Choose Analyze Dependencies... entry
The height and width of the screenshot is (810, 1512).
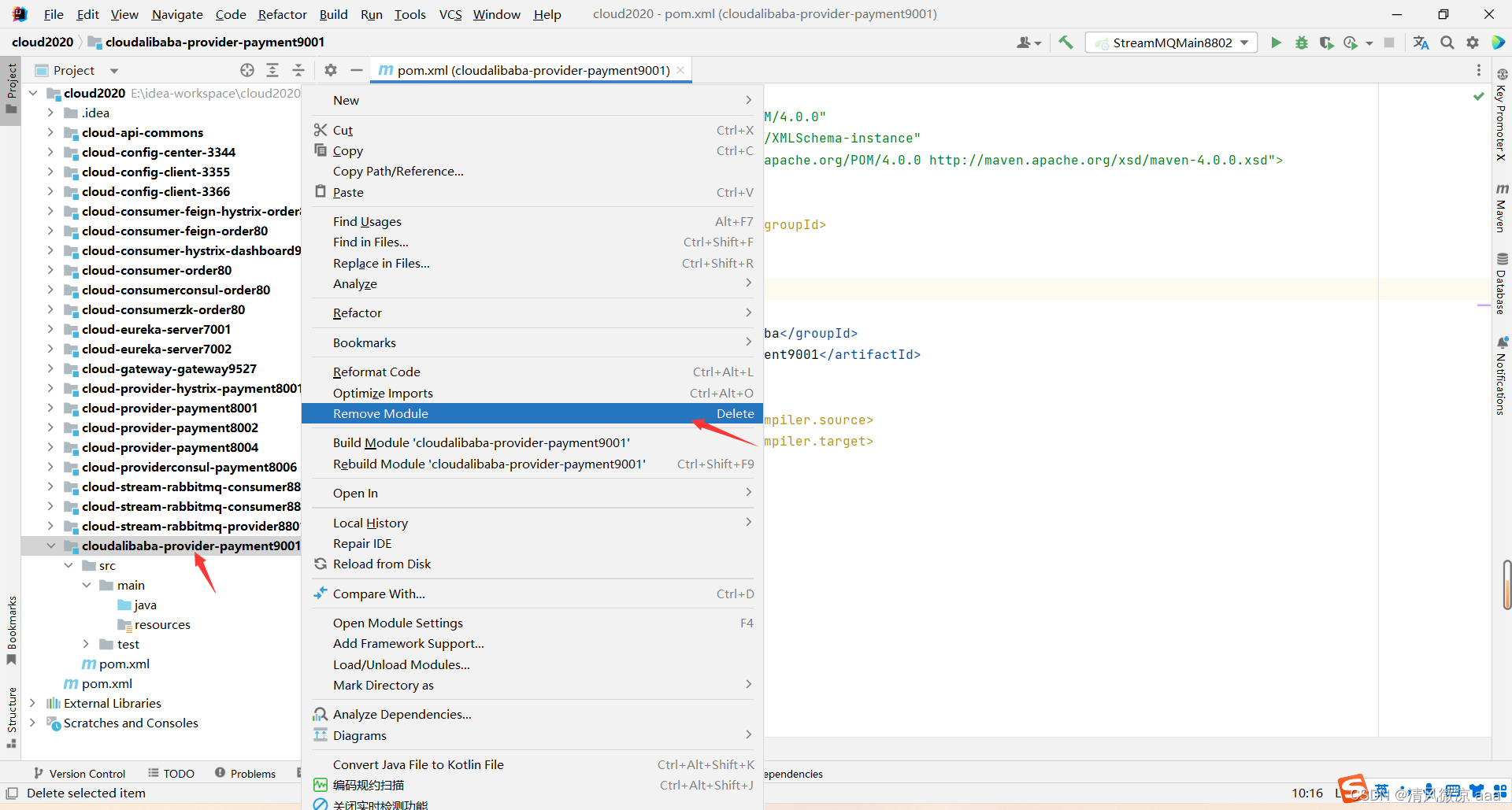532,714
